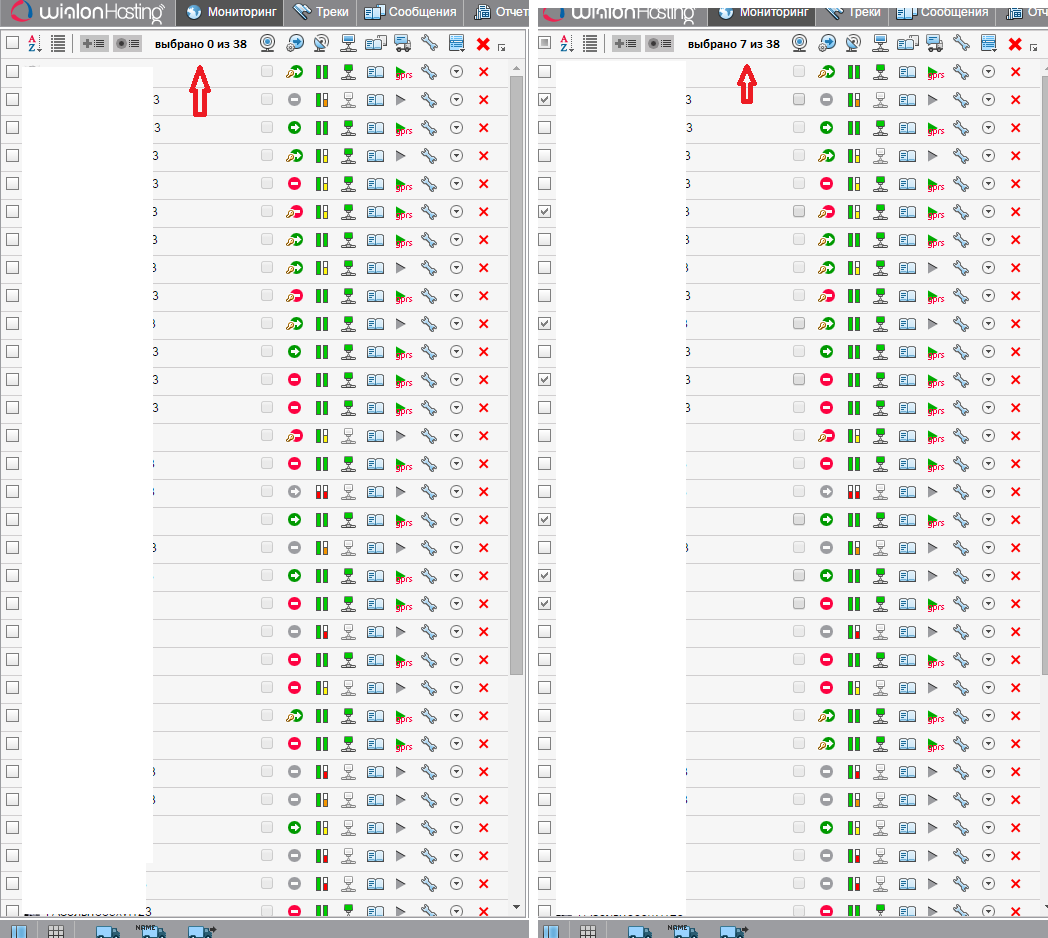1048x938 pixels.
Task: Click the large red X in left panel header
Action: point(484,44)
